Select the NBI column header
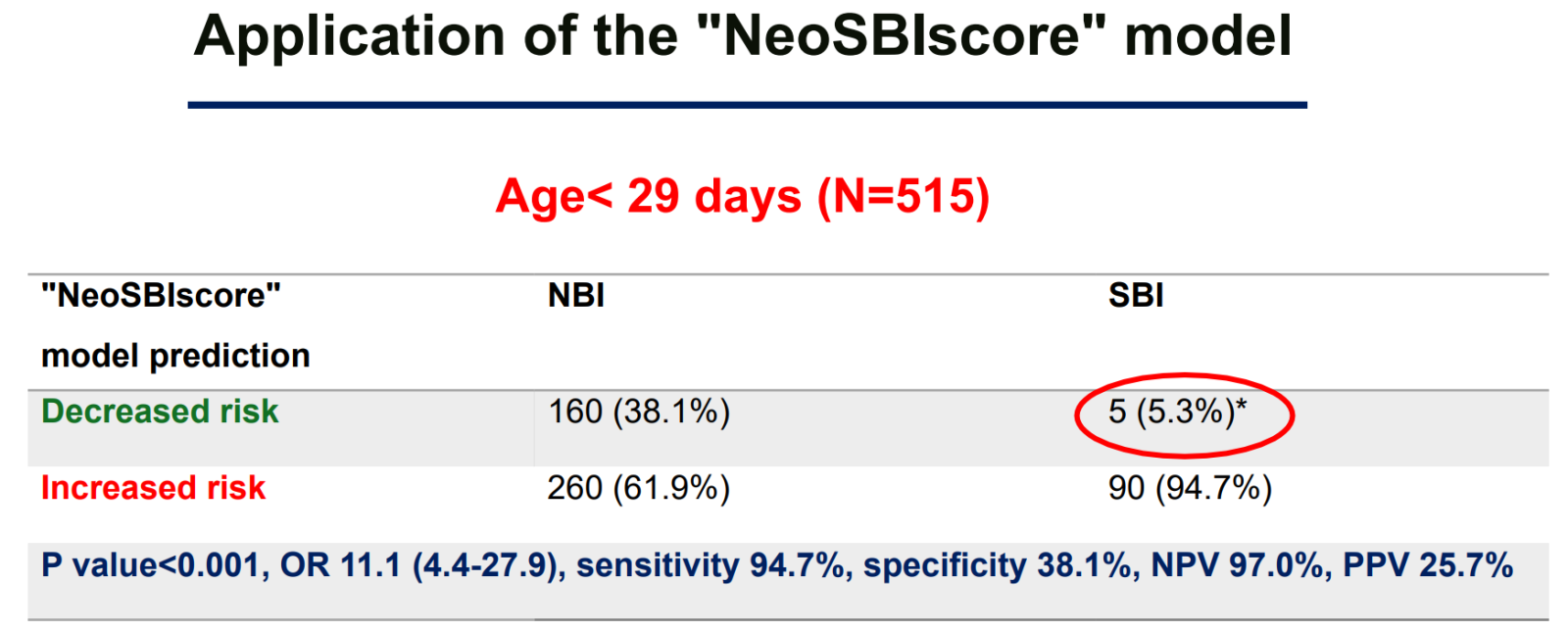Screen dimensions: 1568x632 tap(576, 295)
